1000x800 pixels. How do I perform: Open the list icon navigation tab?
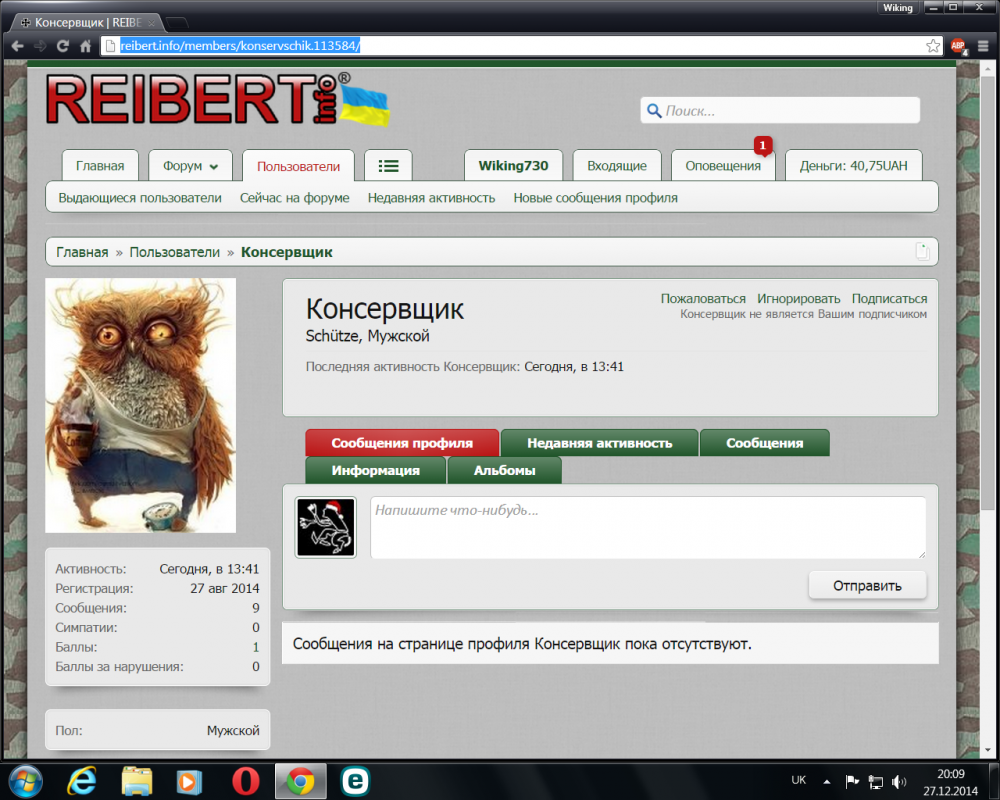pyautogui.click(x=388, y=166)
